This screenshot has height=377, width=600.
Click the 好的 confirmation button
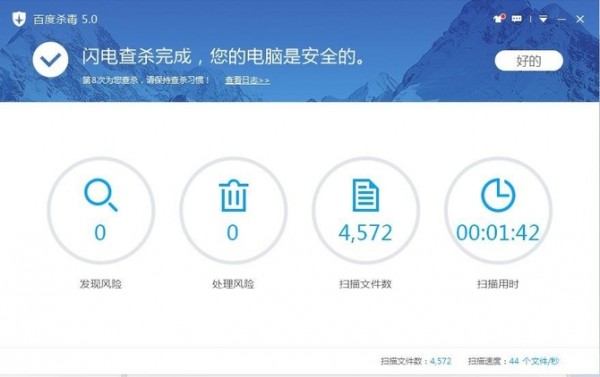tap(529, 60)
